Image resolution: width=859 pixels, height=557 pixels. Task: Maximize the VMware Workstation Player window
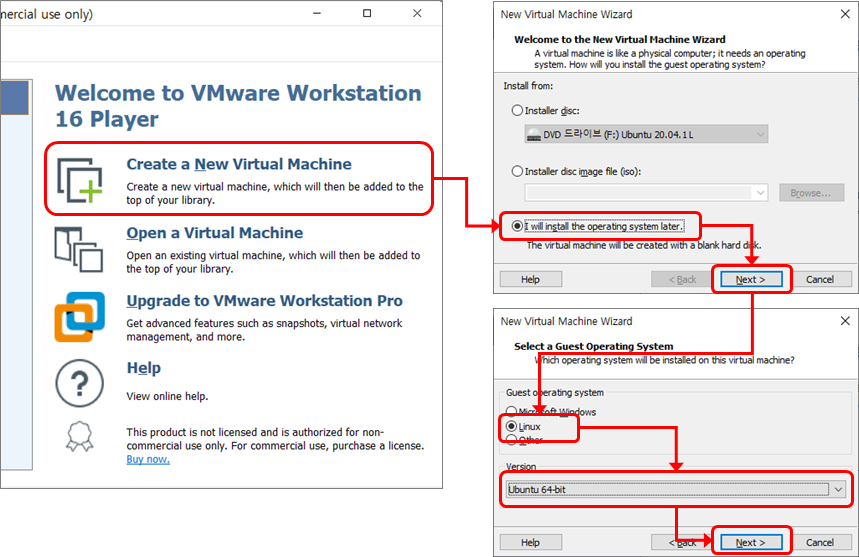click(x=367, y=13)
